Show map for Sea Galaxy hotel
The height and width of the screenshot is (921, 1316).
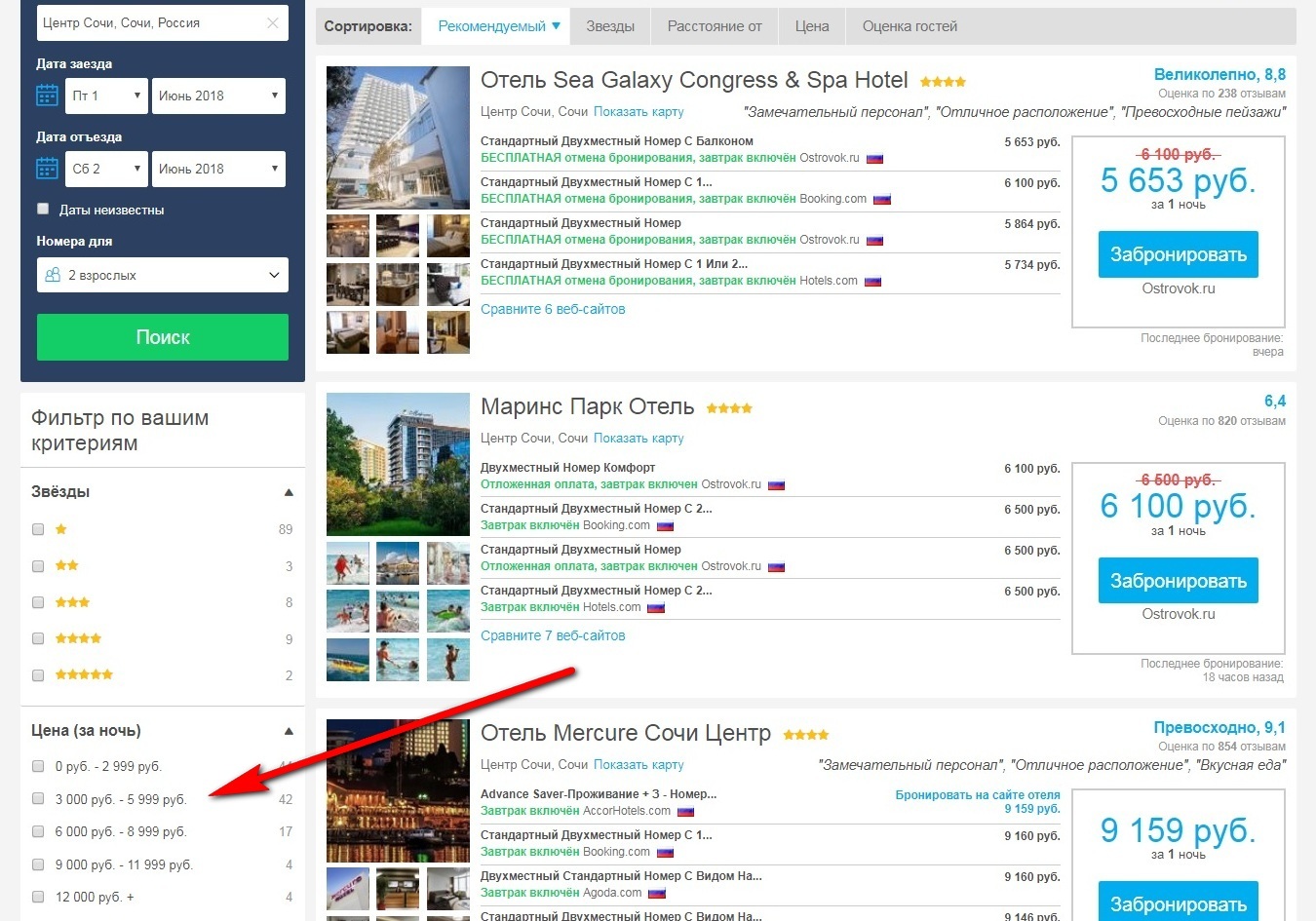click(639, 112)
